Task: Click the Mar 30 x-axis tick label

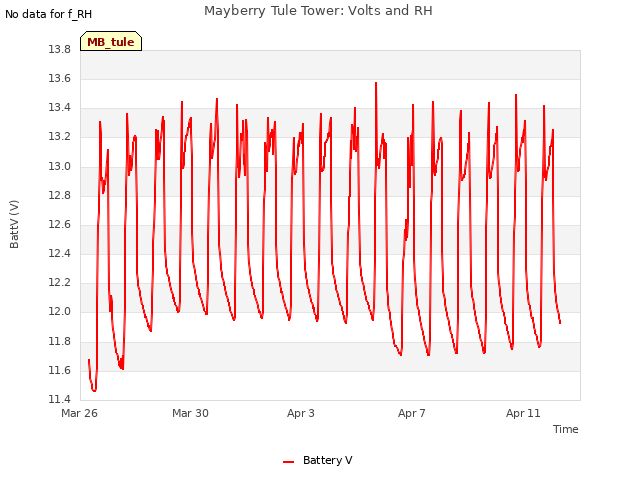Action: point(190,413)
